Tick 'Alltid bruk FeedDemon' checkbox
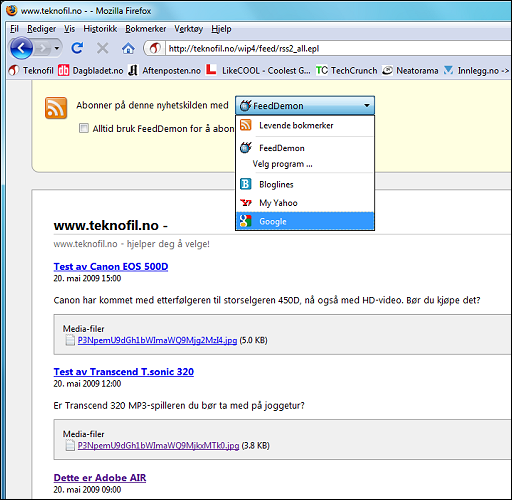 tap(84, 128)
